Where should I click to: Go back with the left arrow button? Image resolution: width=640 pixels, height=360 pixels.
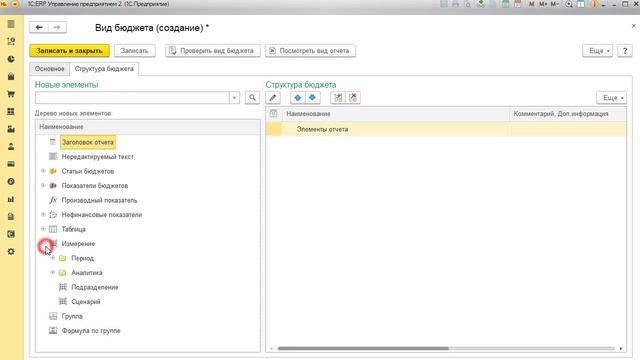39,27
